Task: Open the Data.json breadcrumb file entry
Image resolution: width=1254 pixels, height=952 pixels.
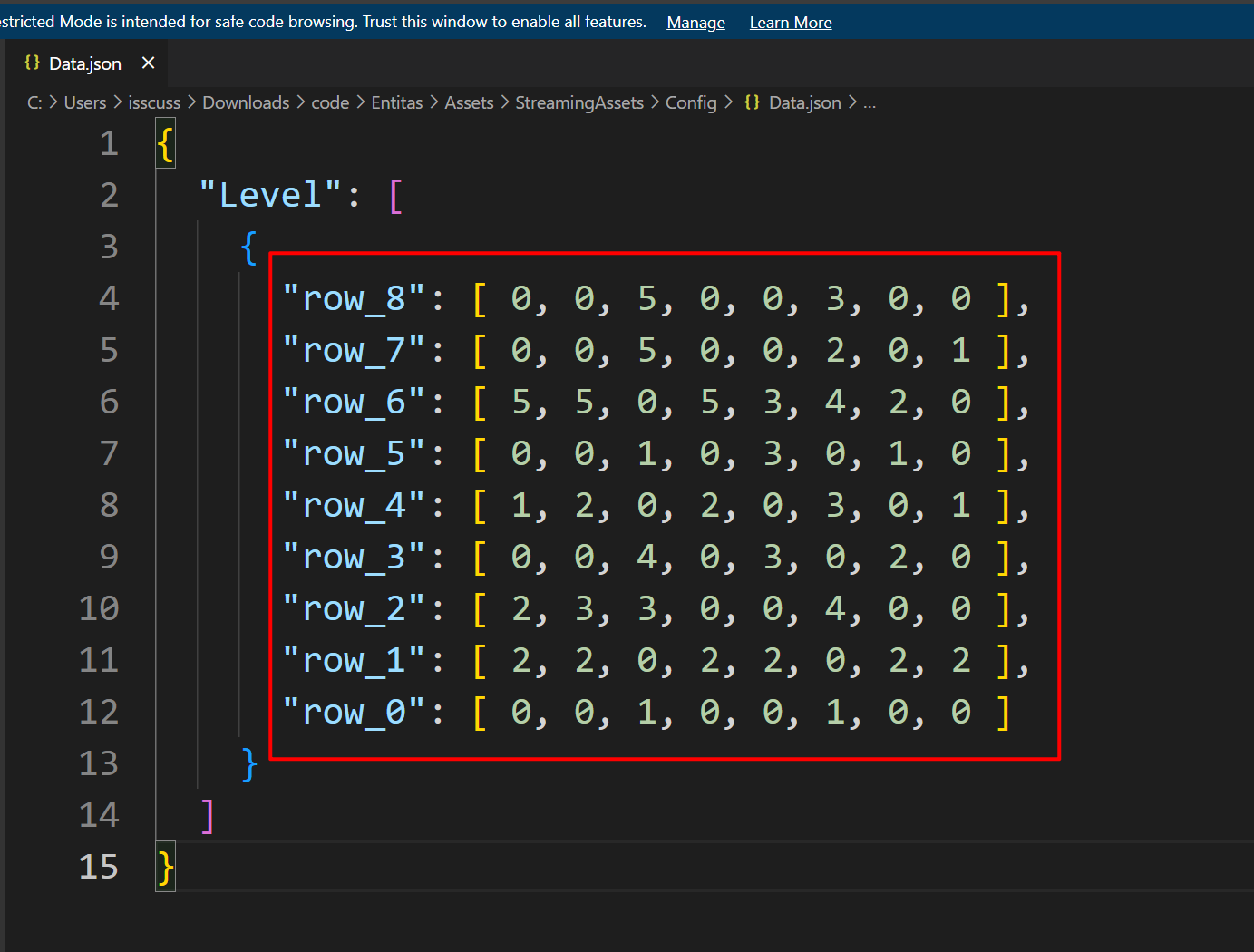Action: [x=805, y=102]
